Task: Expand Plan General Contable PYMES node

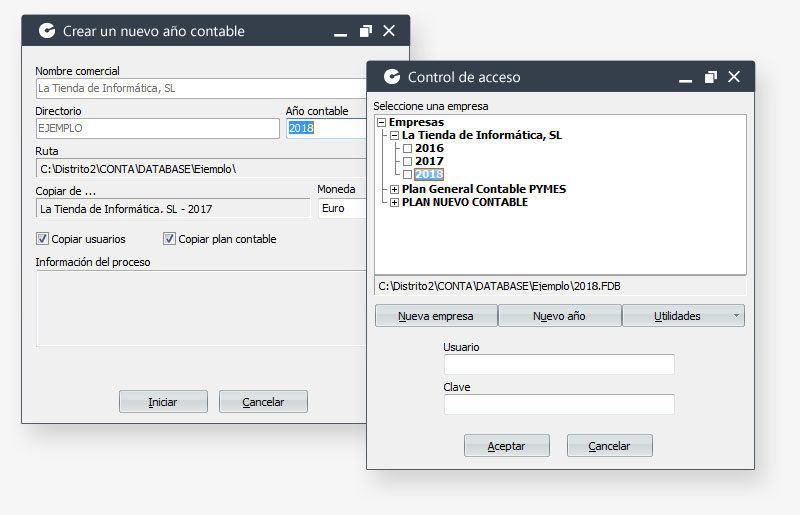Action: coord(394,189)
